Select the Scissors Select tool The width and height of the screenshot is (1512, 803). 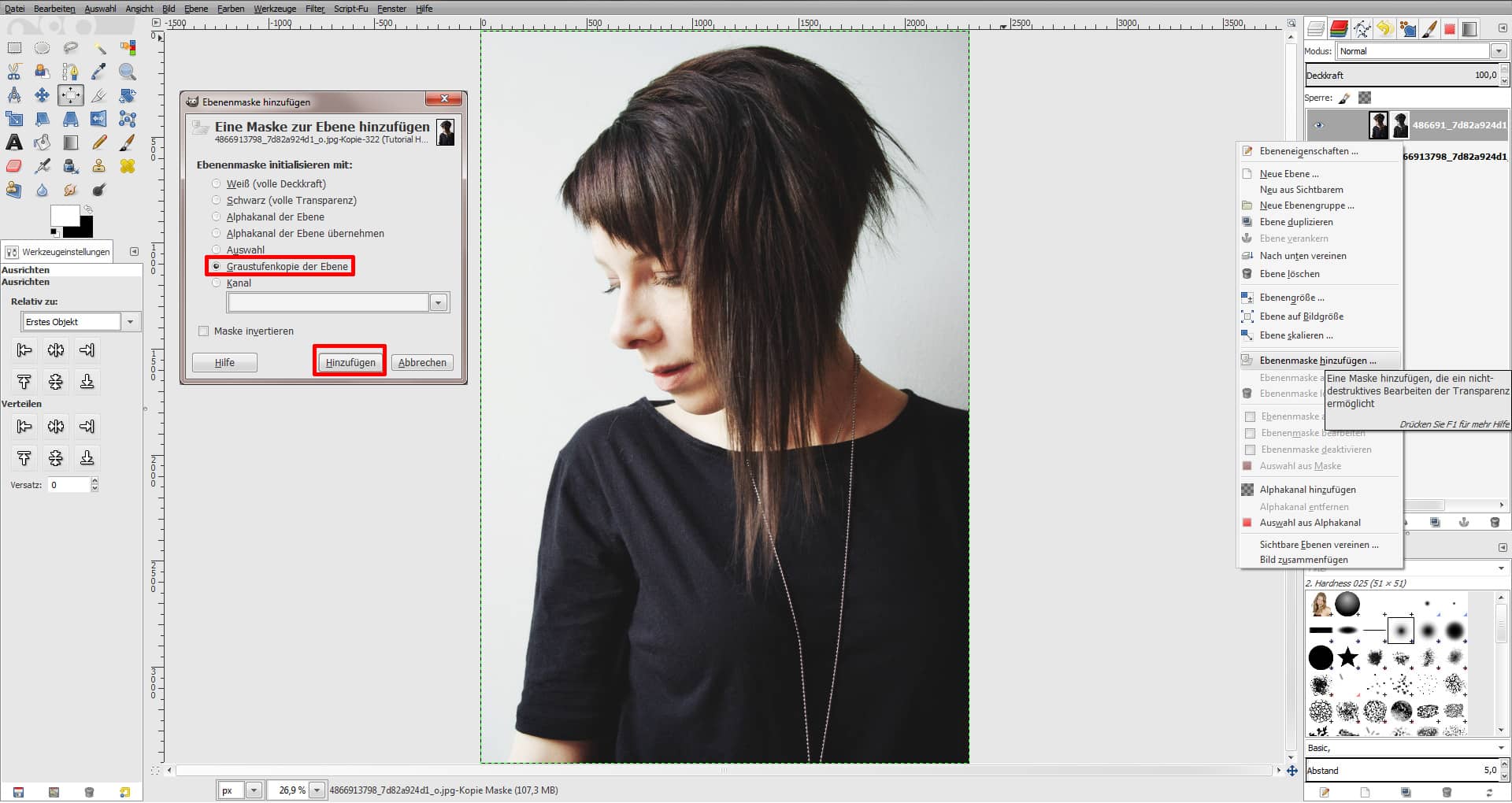pyautogui.click(x=14, y=71)
